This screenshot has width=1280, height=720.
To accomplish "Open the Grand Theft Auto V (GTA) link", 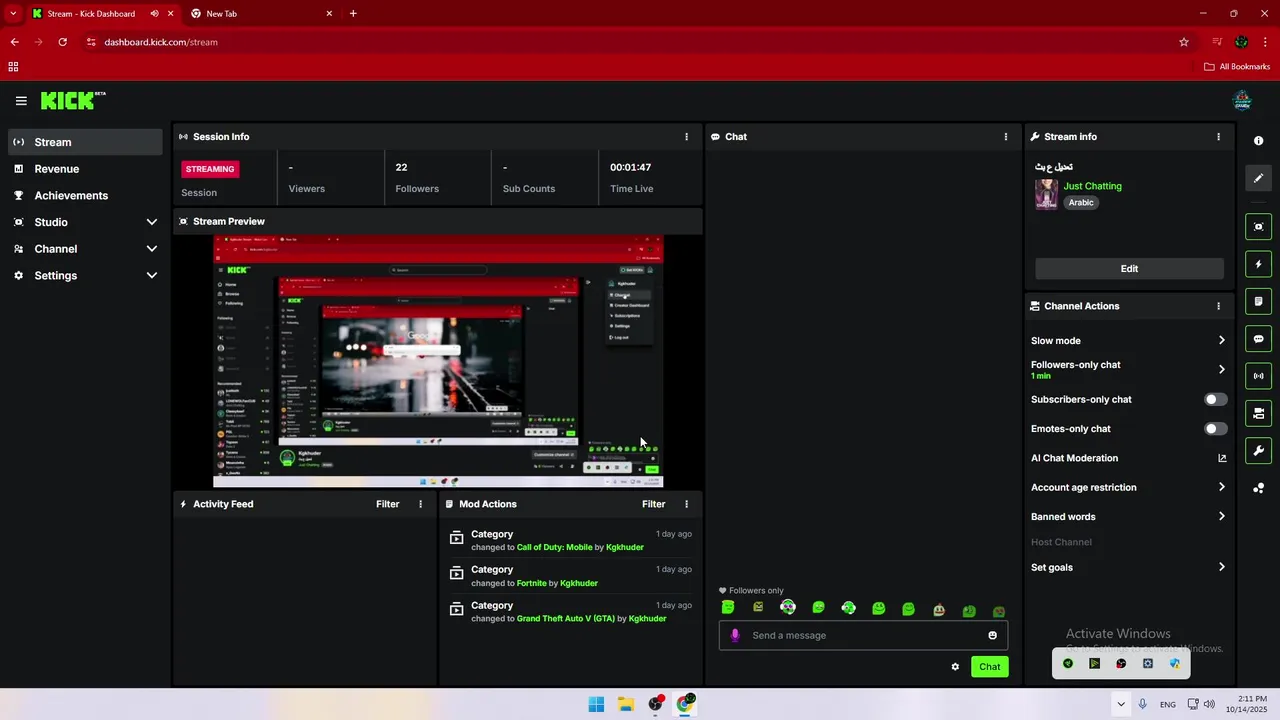I will (x=566, y=619).
